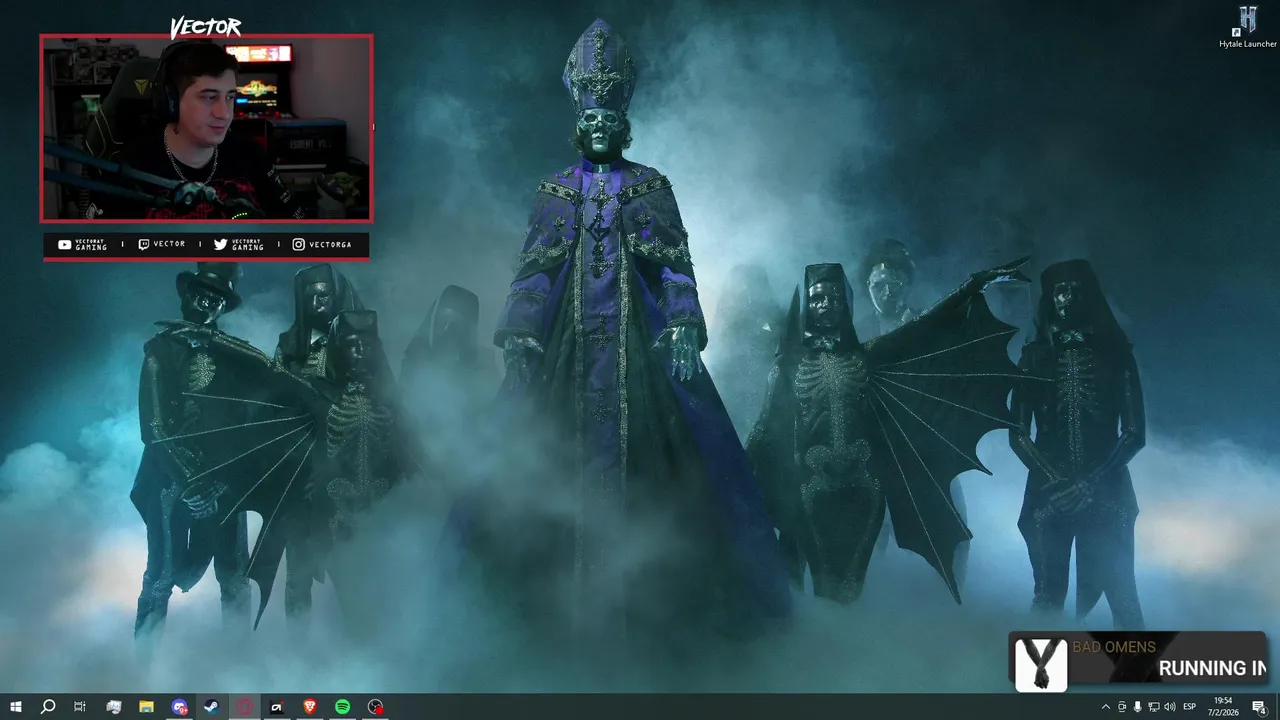This screenshot has height=720, width=1280.
Task: Open network status tray icon
Action: tap(1154, 707)
